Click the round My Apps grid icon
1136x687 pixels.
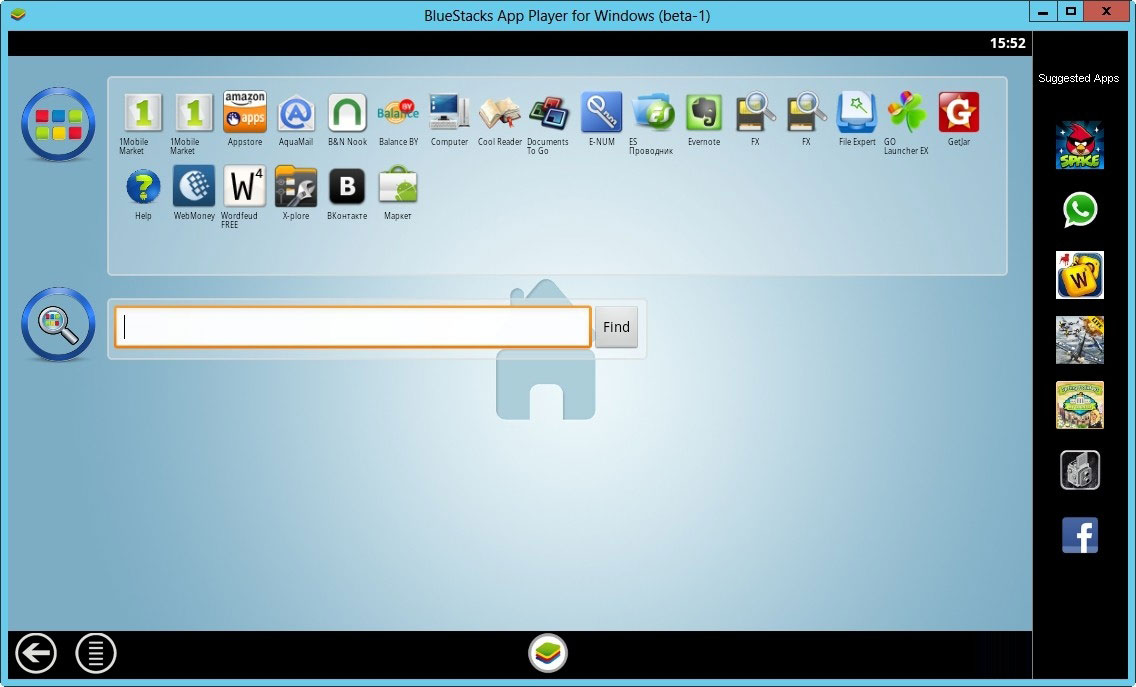coord(58,124)
